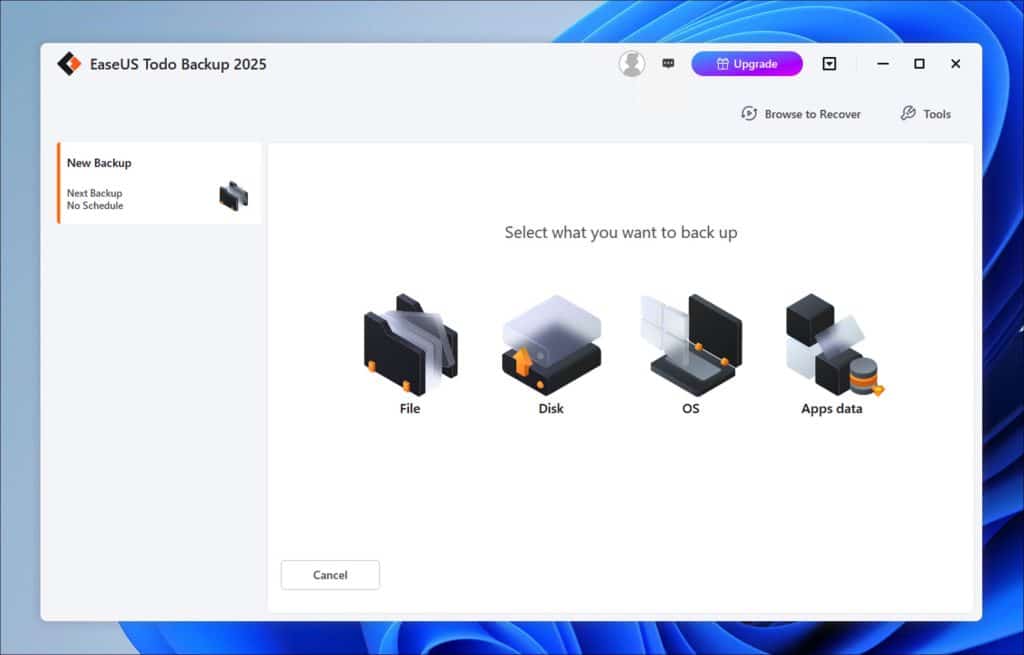Click the "Disk" text label
Screen dimensions: 1024x655
[x=551, y=409]
